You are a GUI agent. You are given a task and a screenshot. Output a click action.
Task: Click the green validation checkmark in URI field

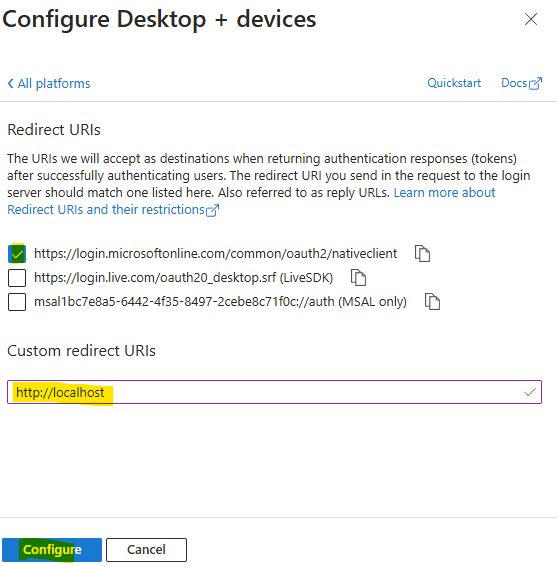click(x=530, y=392)
